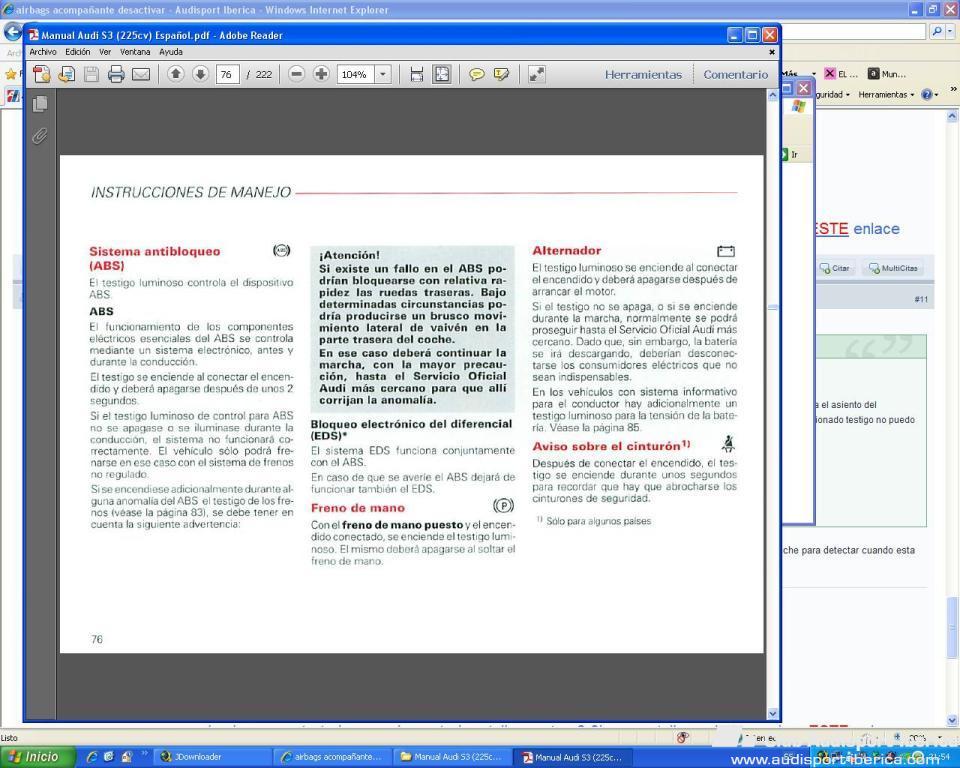Show page thumbnails panel icon
Screen dimensions: 960x768
click(x=40, y=104)
